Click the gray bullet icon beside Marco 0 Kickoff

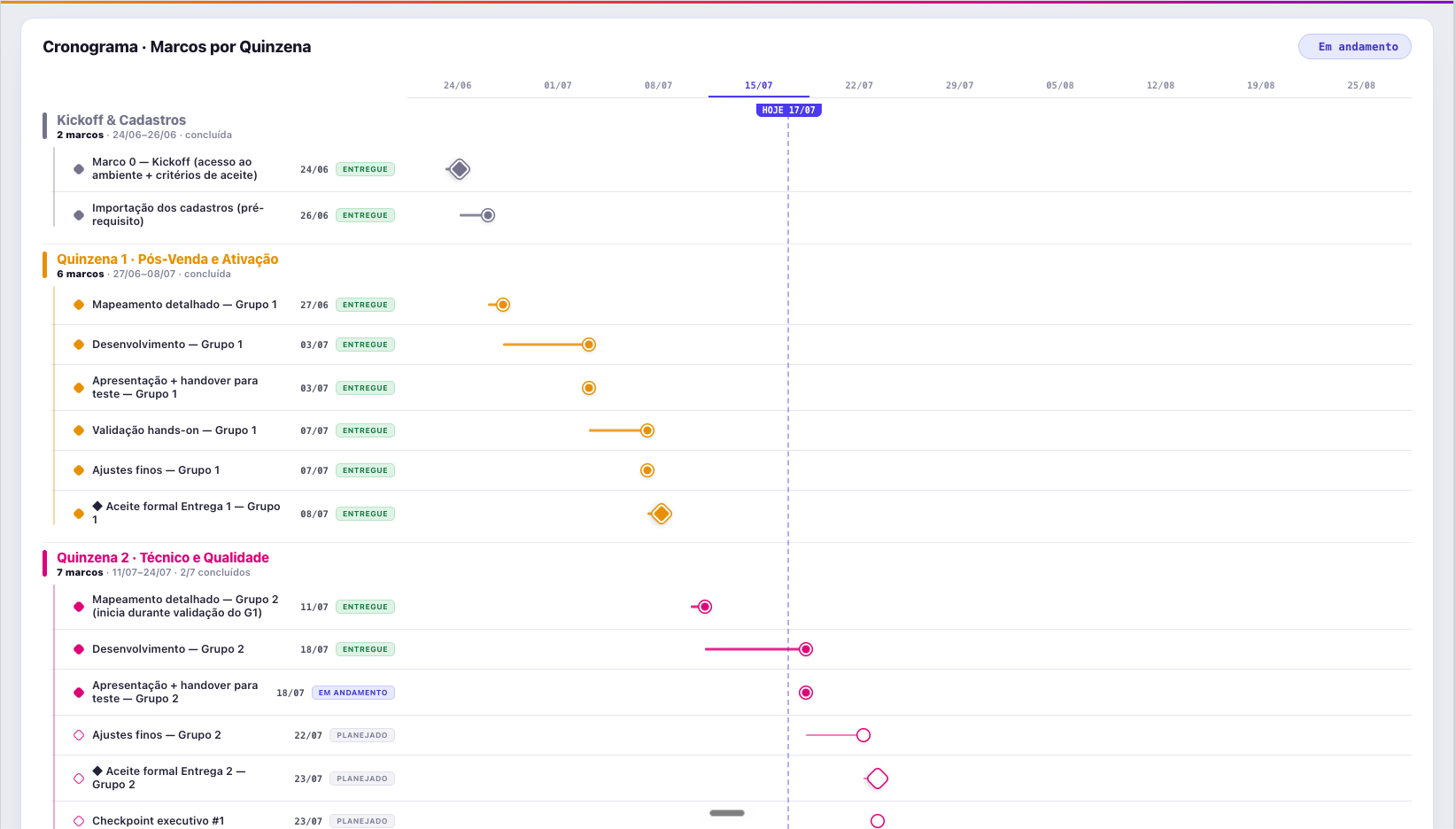click(79, 168)
